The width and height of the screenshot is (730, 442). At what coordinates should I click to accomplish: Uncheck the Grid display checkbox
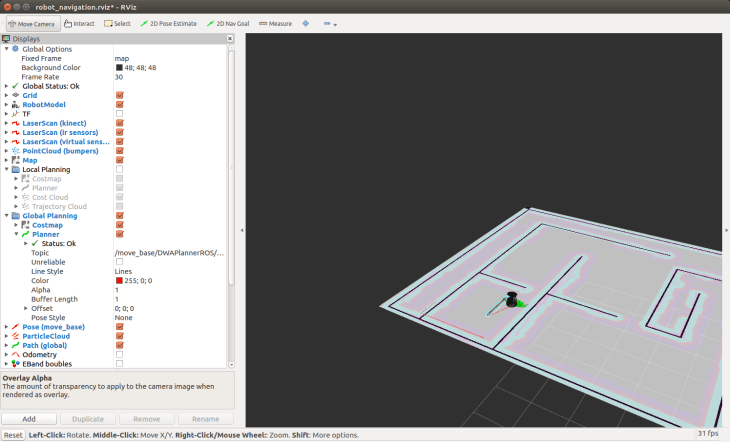click(x=119, y=95)
